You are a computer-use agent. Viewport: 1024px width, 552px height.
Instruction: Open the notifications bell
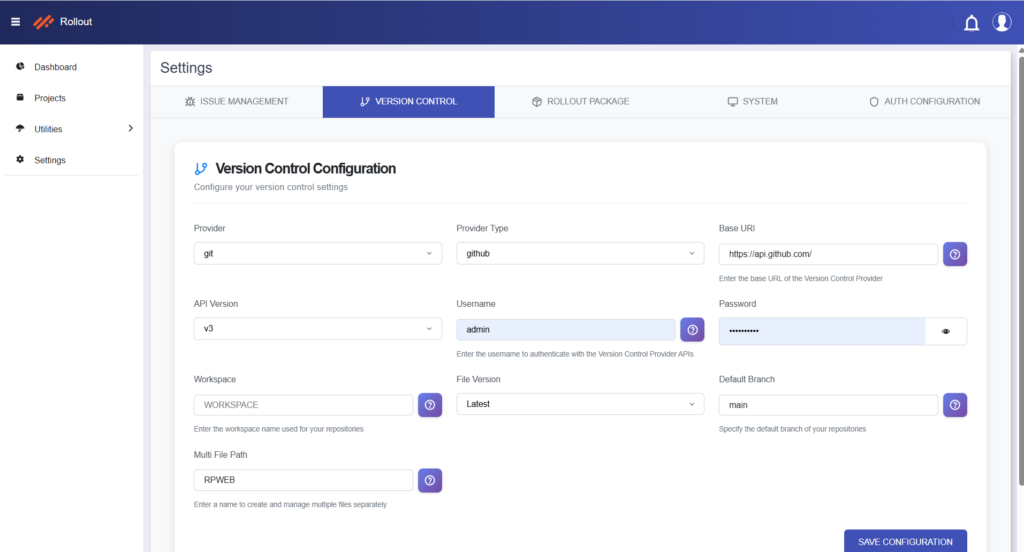(x=971, y=23)
